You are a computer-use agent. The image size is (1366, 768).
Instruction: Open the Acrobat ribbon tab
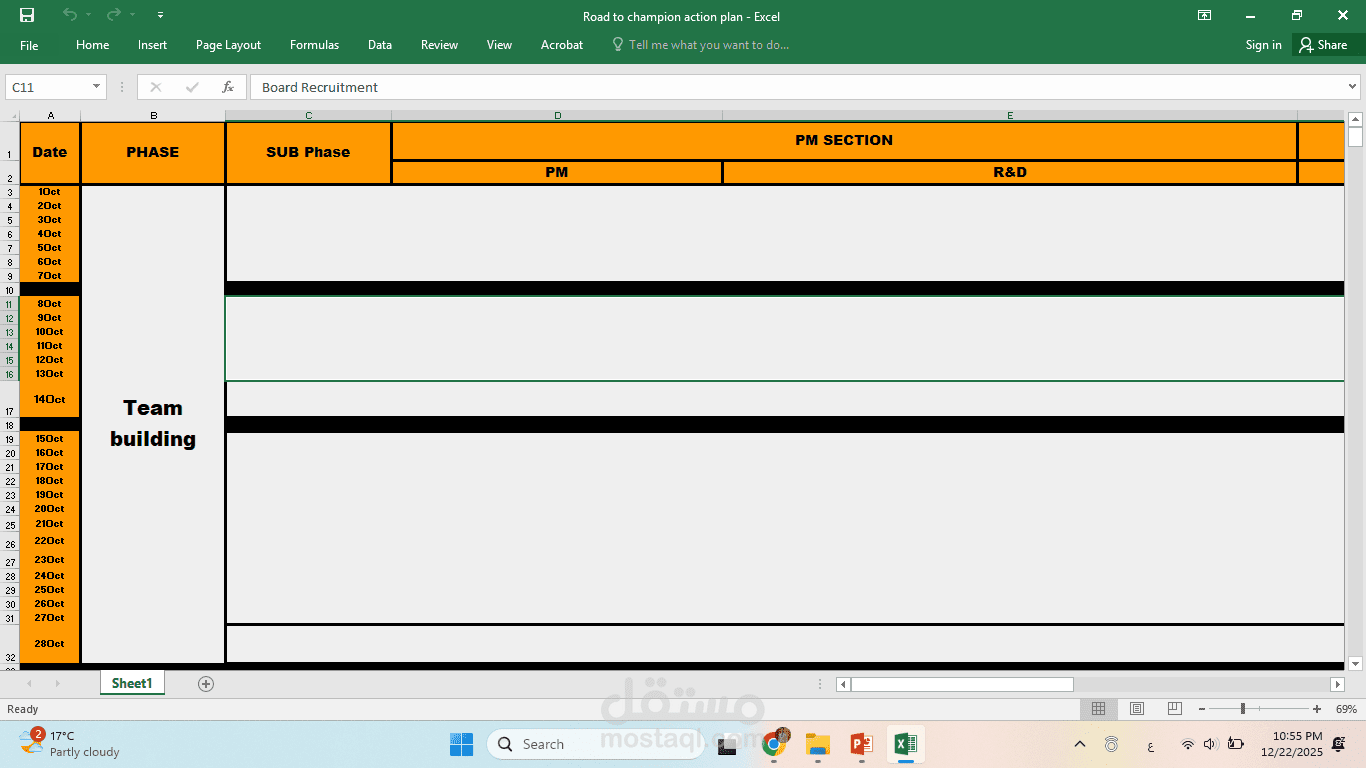(561, 45)
